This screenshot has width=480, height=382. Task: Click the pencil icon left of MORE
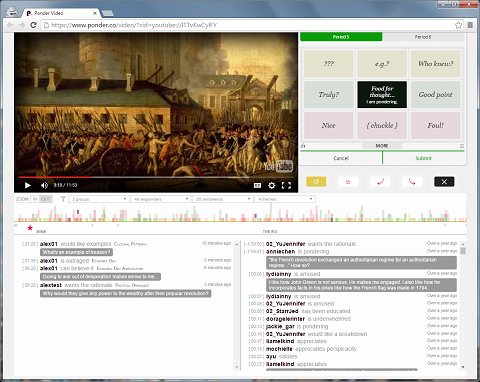[x=303, y=146]
